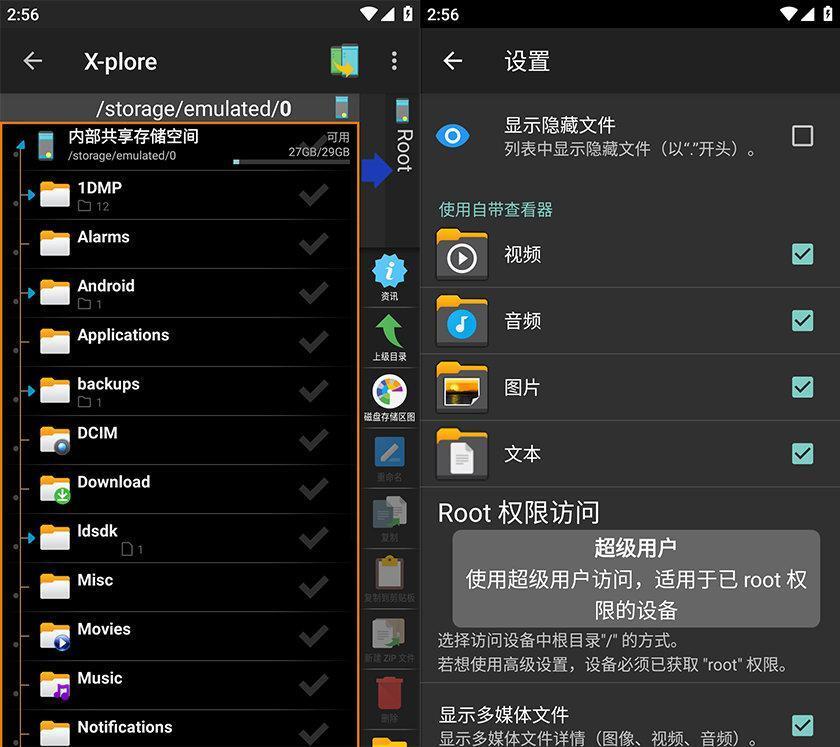Tap the X-plore title text
Image resolution: width=840 pixels, height=747 pixels.
coord(121,62)
